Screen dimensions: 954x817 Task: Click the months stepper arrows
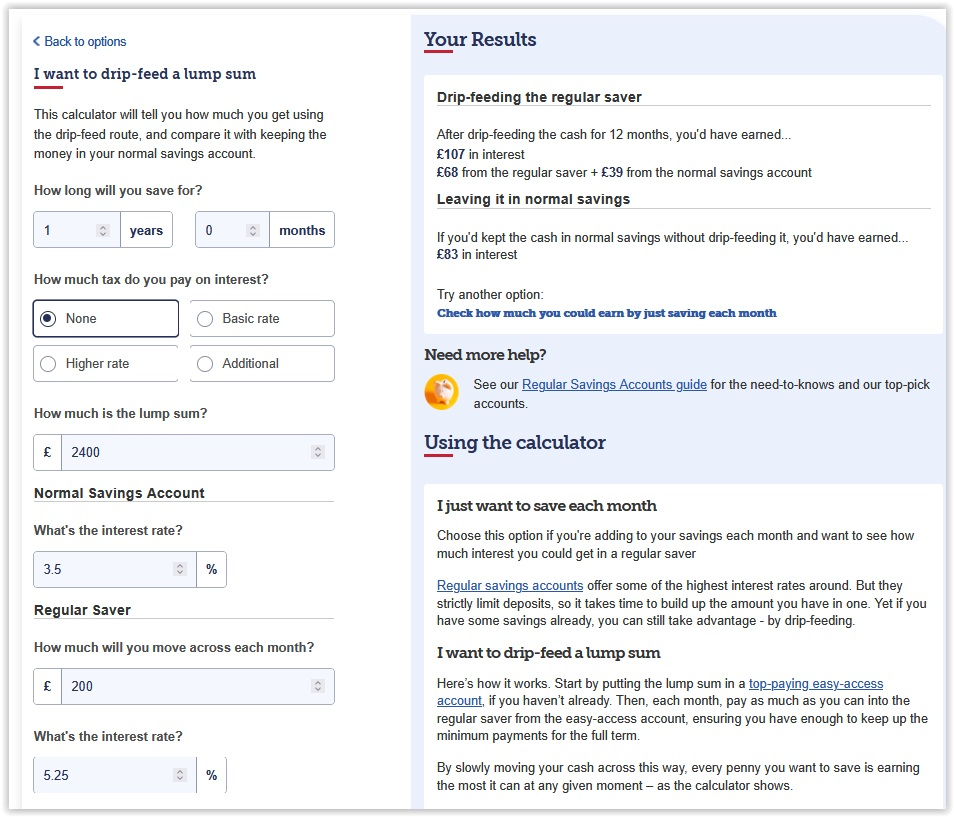(x=253, y=231)
